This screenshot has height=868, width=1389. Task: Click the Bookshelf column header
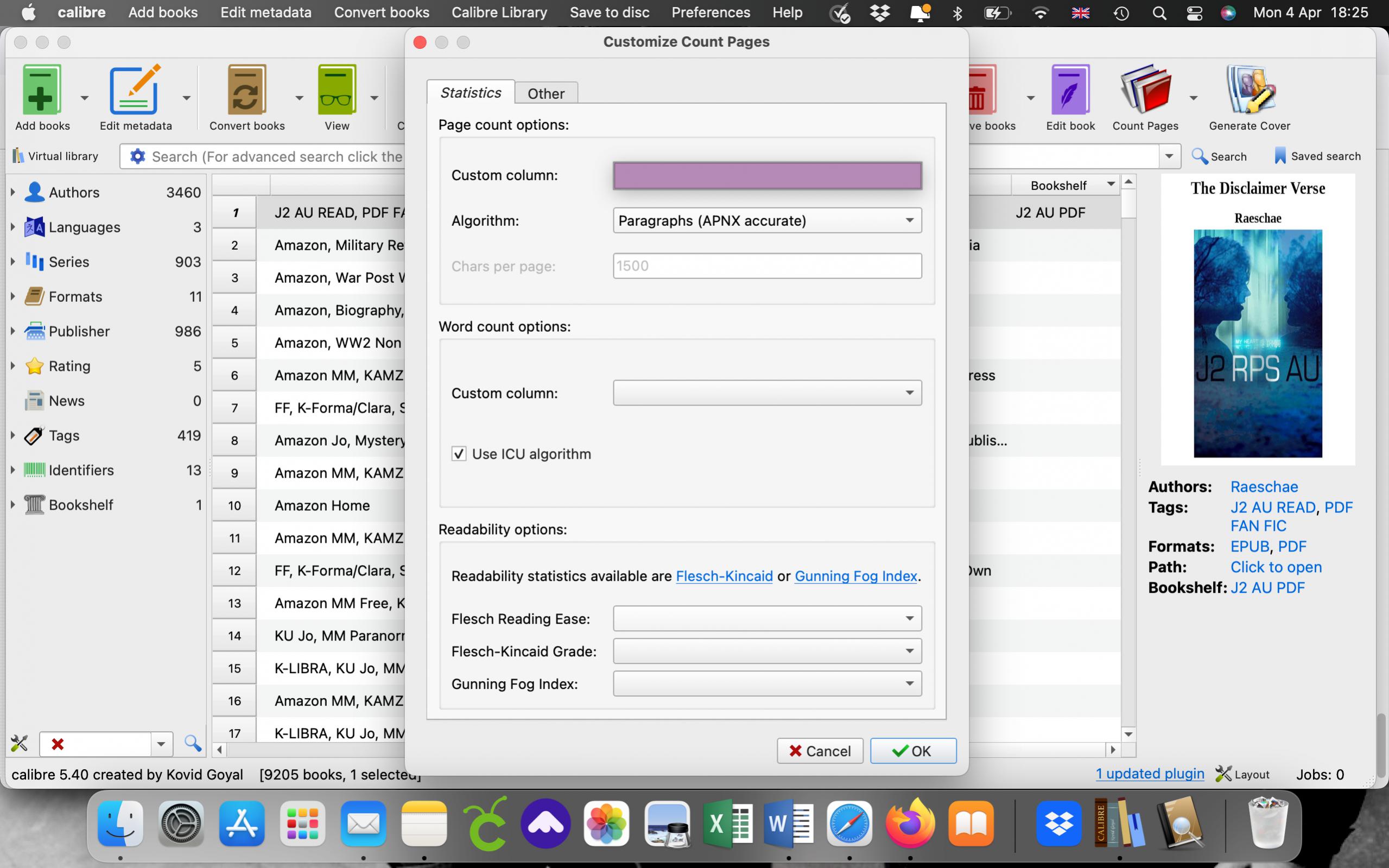1065,185
